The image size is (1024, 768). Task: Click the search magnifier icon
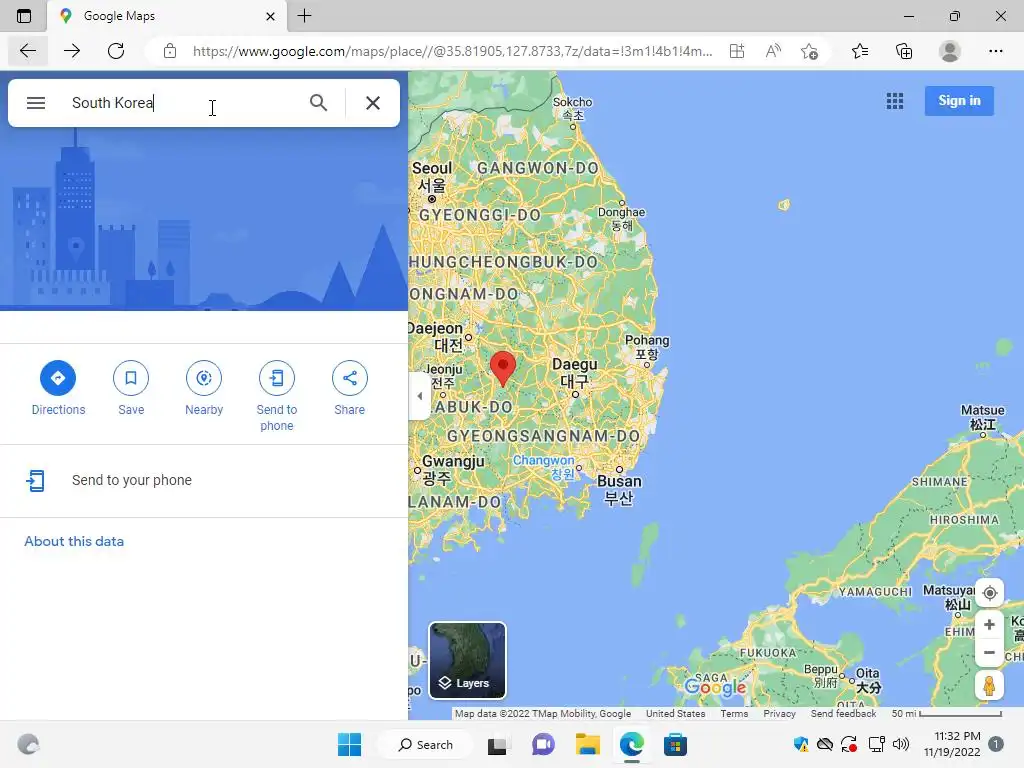point(318,103)
